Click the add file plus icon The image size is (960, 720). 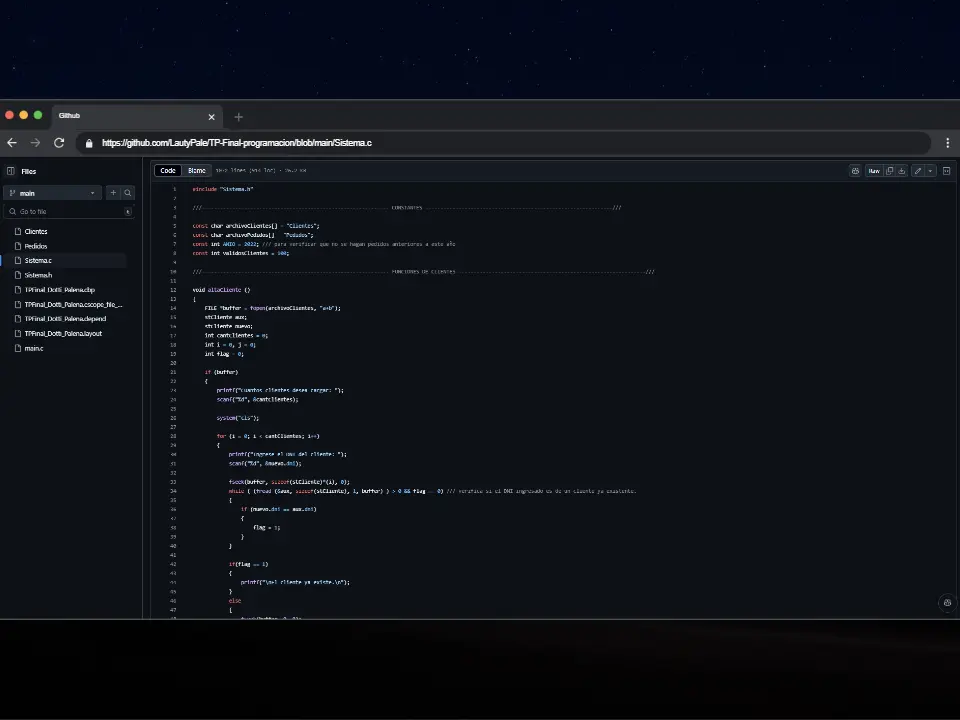point(113,193)
